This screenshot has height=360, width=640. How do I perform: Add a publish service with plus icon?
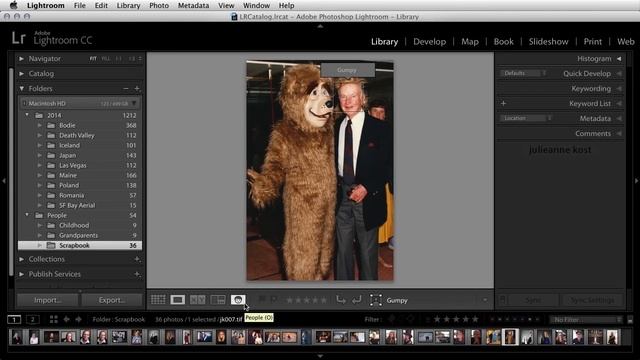[x=137, y=274]
